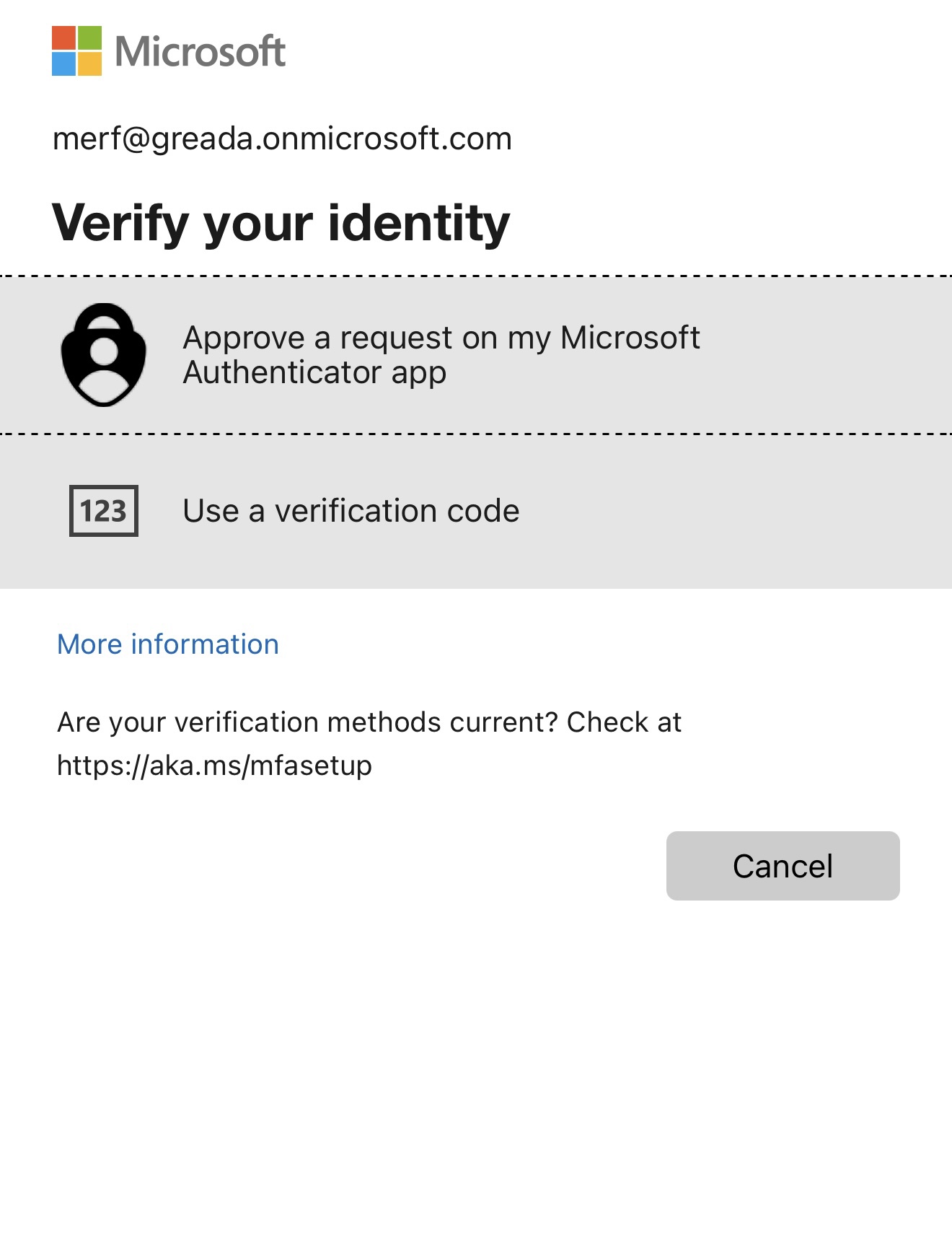Image resolution: width=952 pixels, height=1244 pixels.
Task: Cancel the identity verification
Action: click(783, 866)
